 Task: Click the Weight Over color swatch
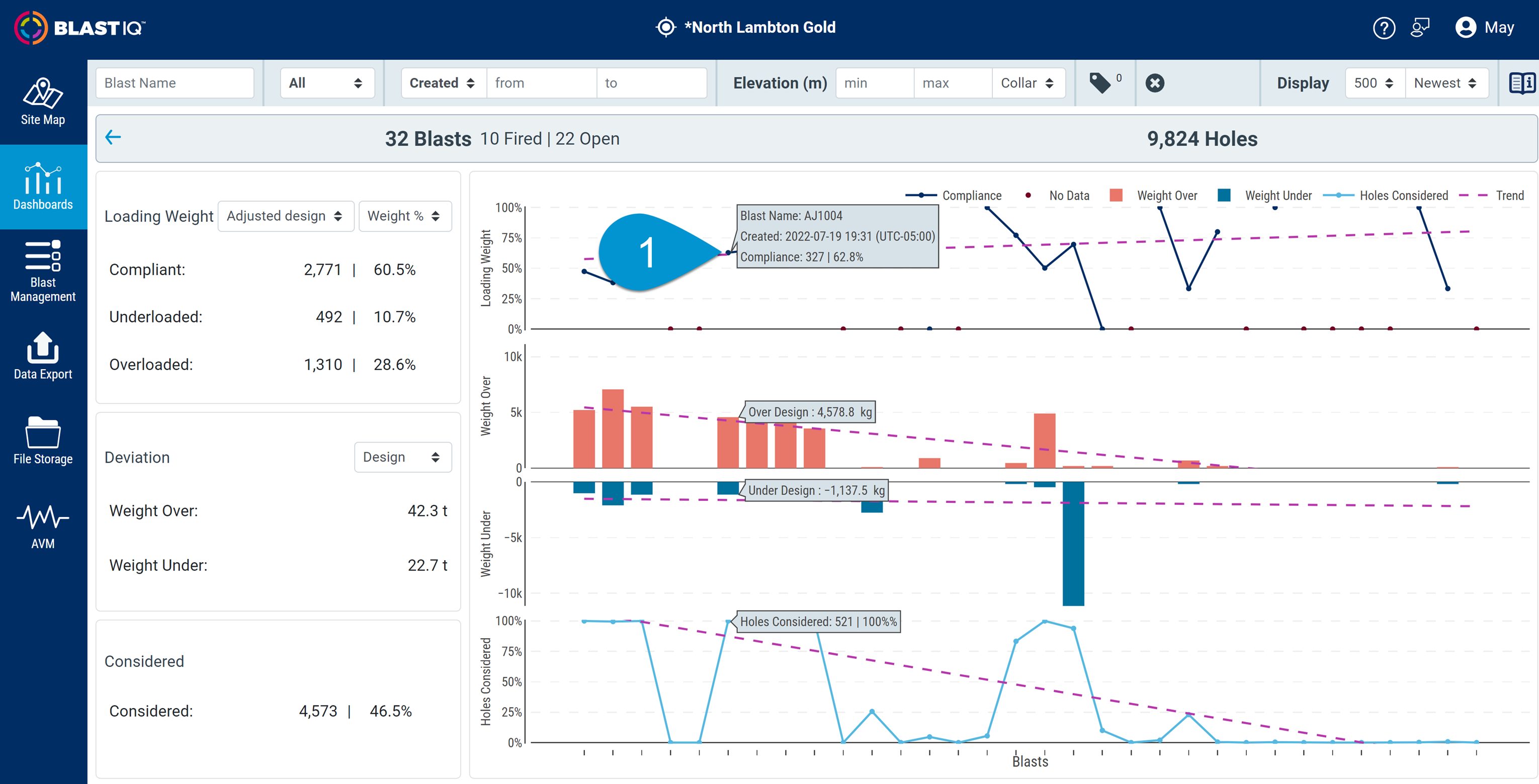1116,196
